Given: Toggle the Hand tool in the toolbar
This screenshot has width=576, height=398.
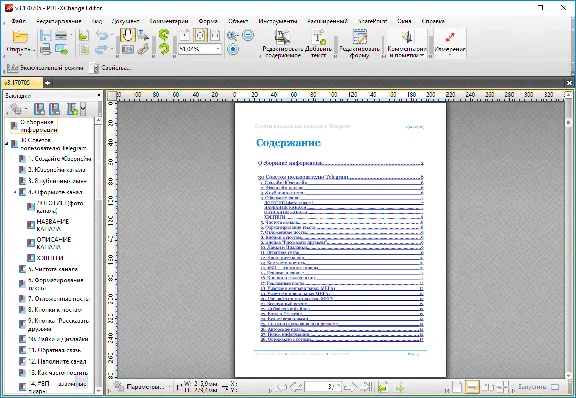Looking at the screenshot, I should click(127, 35).
